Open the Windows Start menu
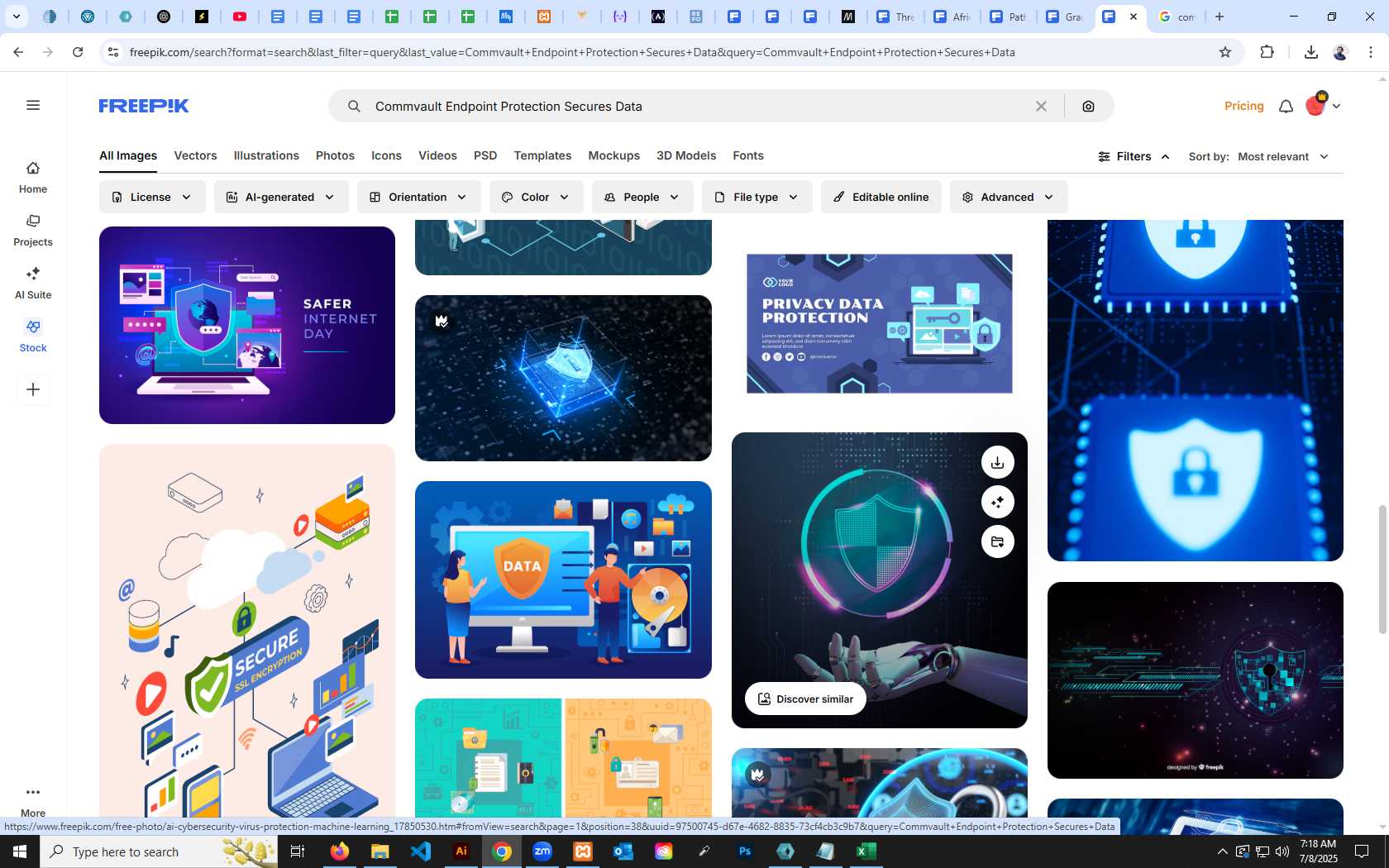Viewport: 1389px width, 868px height. [20, 851]
